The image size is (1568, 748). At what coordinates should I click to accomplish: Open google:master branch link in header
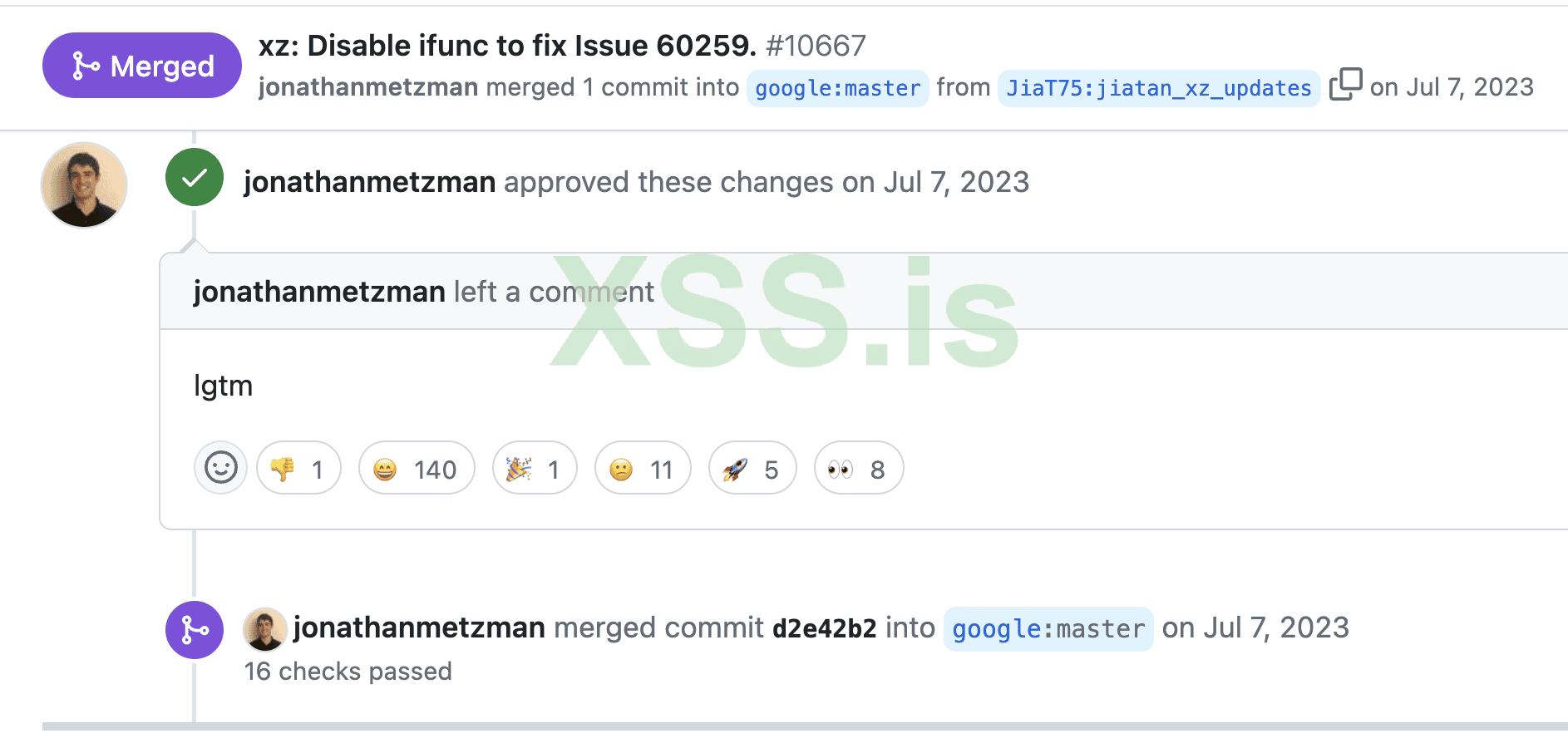(x=837, y=88)
